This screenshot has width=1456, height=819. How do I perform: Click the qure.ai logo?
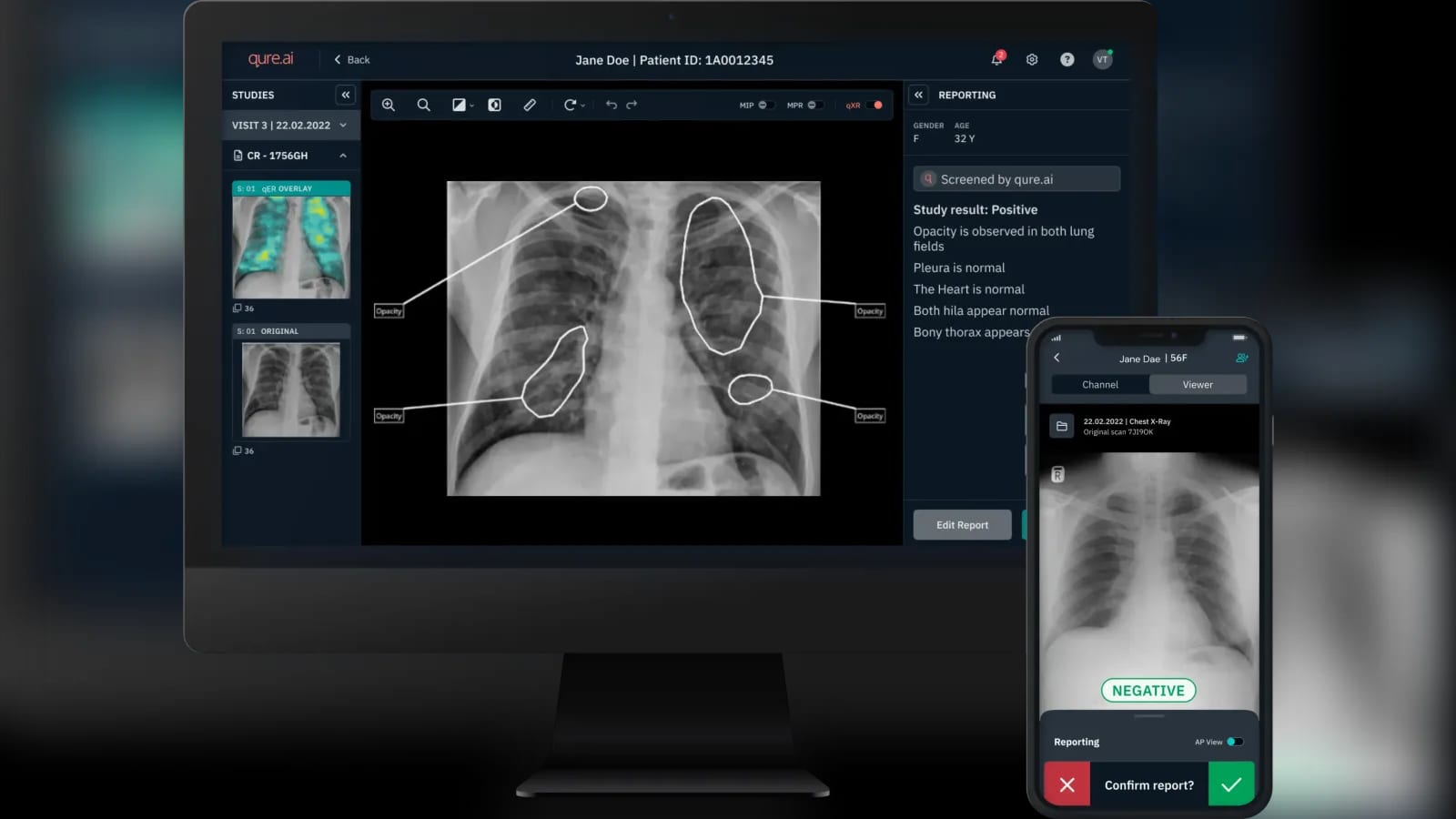pyautogui.click(x=271, y=59)
